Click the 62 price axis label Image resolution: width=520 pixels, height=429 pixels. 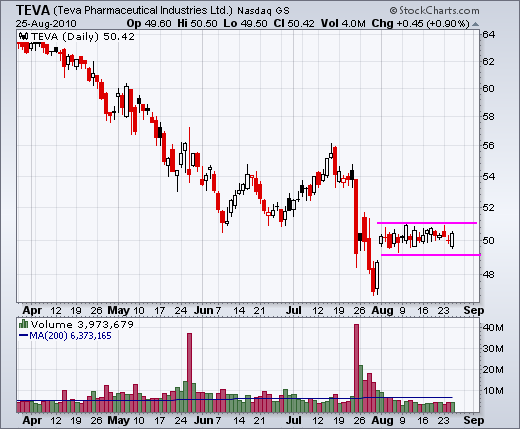489,62
